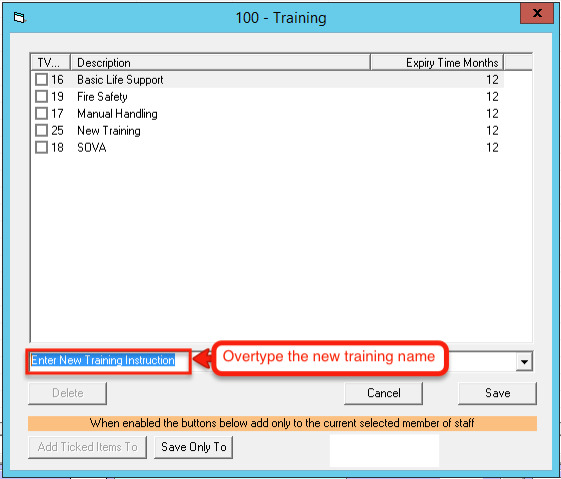
Task: Select the Basic Life Support description text
Action: pyautogui.click(x=120, y=80)
